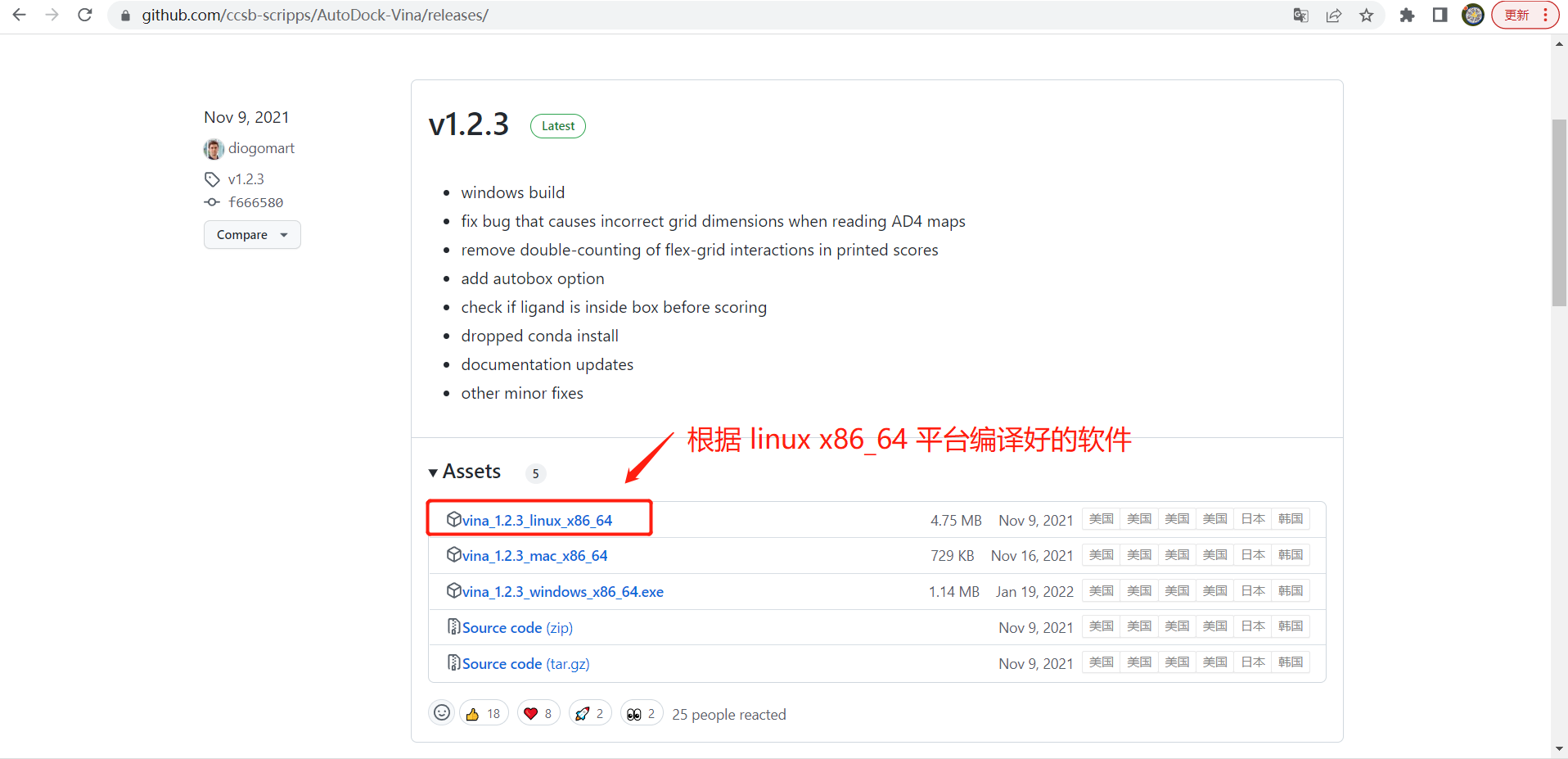The height and width of the screenshot is (759, 1568).
Task: Click the vertical page scrollbar thumb
Action: pos(1559,213)
